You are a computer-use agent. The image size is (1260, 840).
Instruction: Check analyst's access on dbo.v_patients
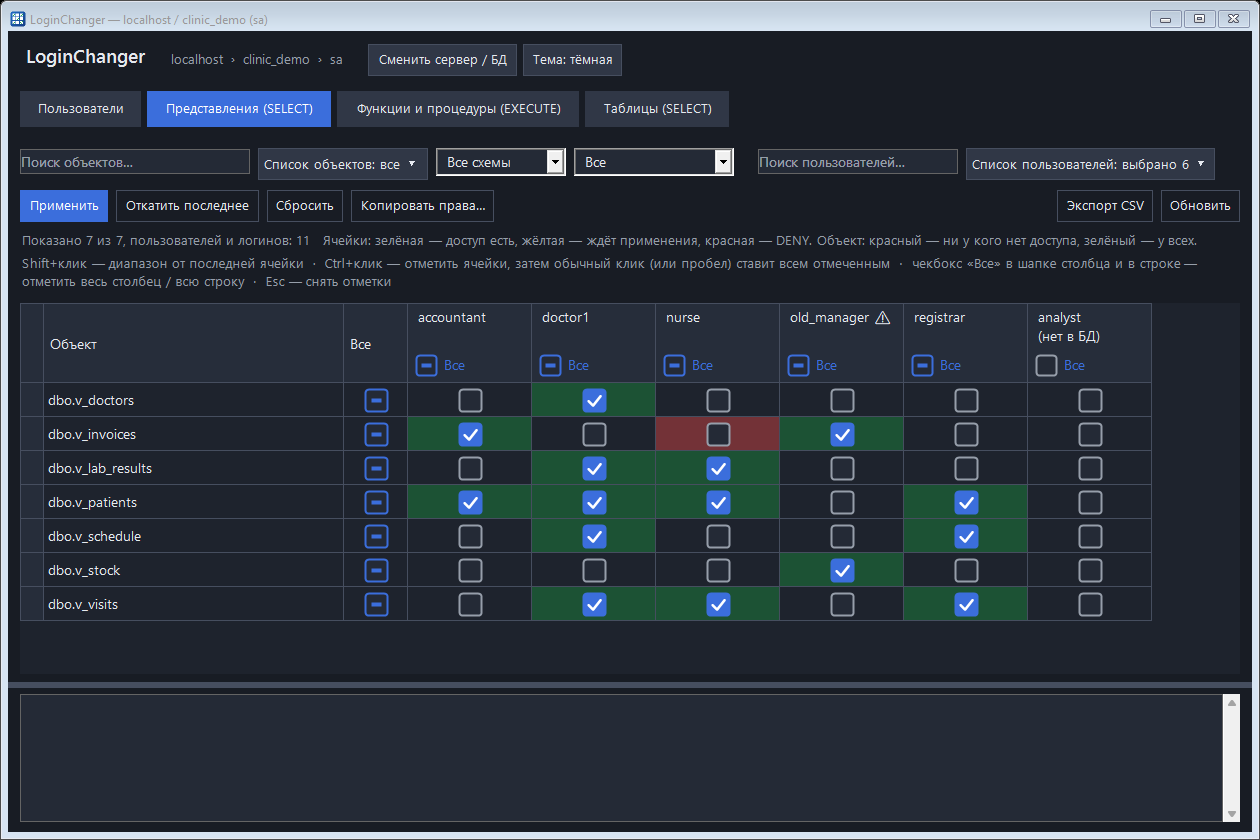1090,503
